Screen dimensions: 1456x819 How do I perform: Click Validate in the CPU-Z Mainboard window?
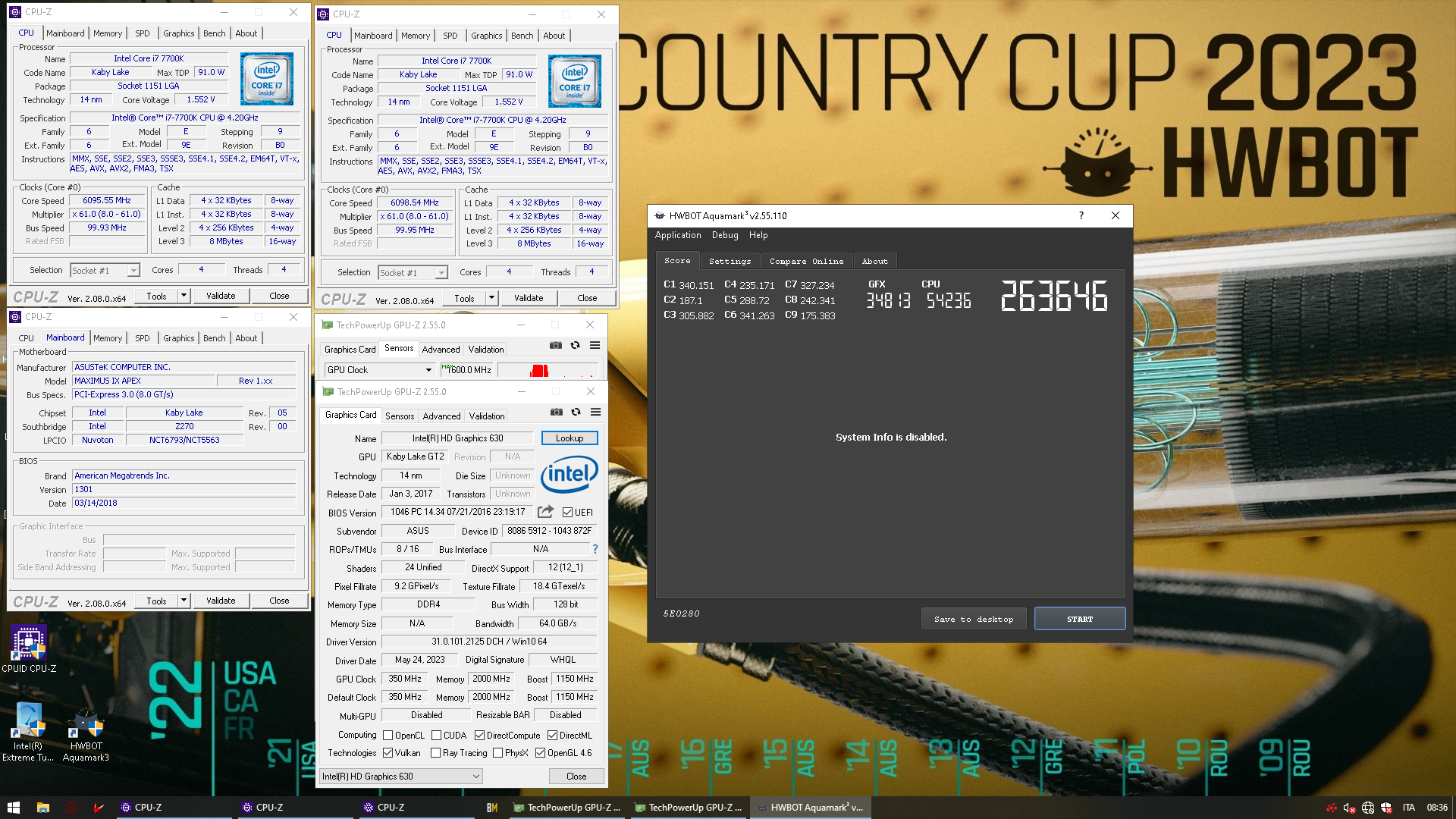[x=221, y=600]
